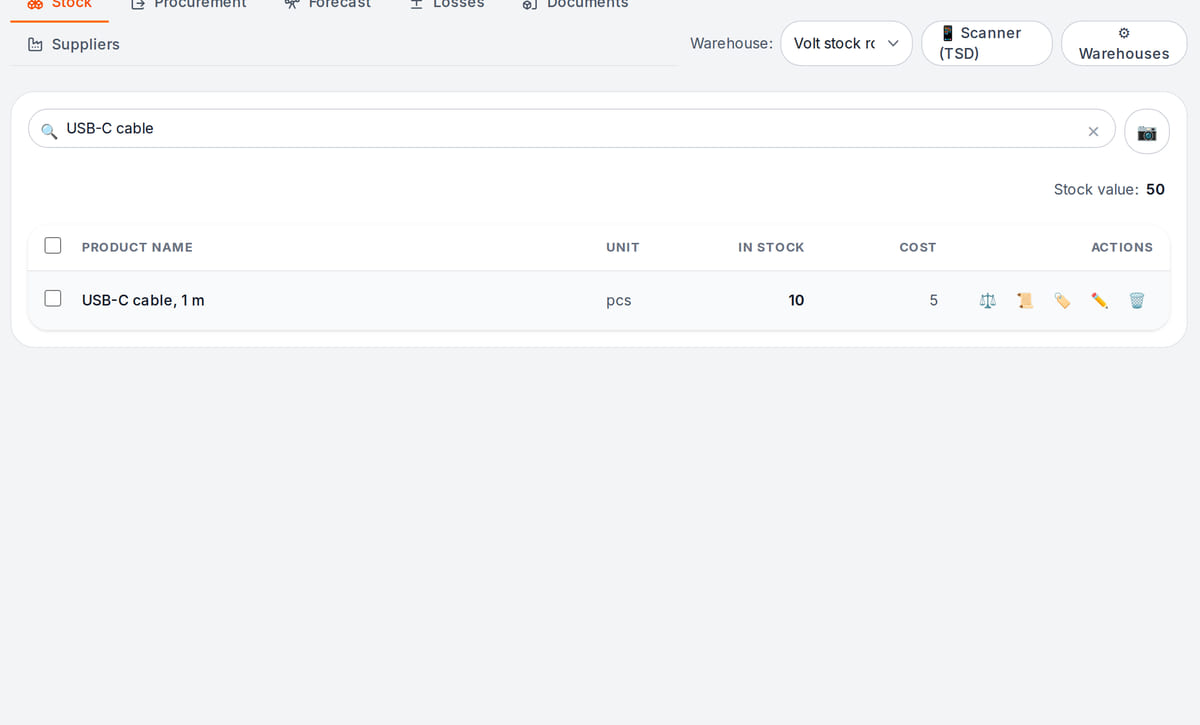This screenshot has height=725, width=1200.
Task: Open the Losses tab
Action: [x=447, y=4]
